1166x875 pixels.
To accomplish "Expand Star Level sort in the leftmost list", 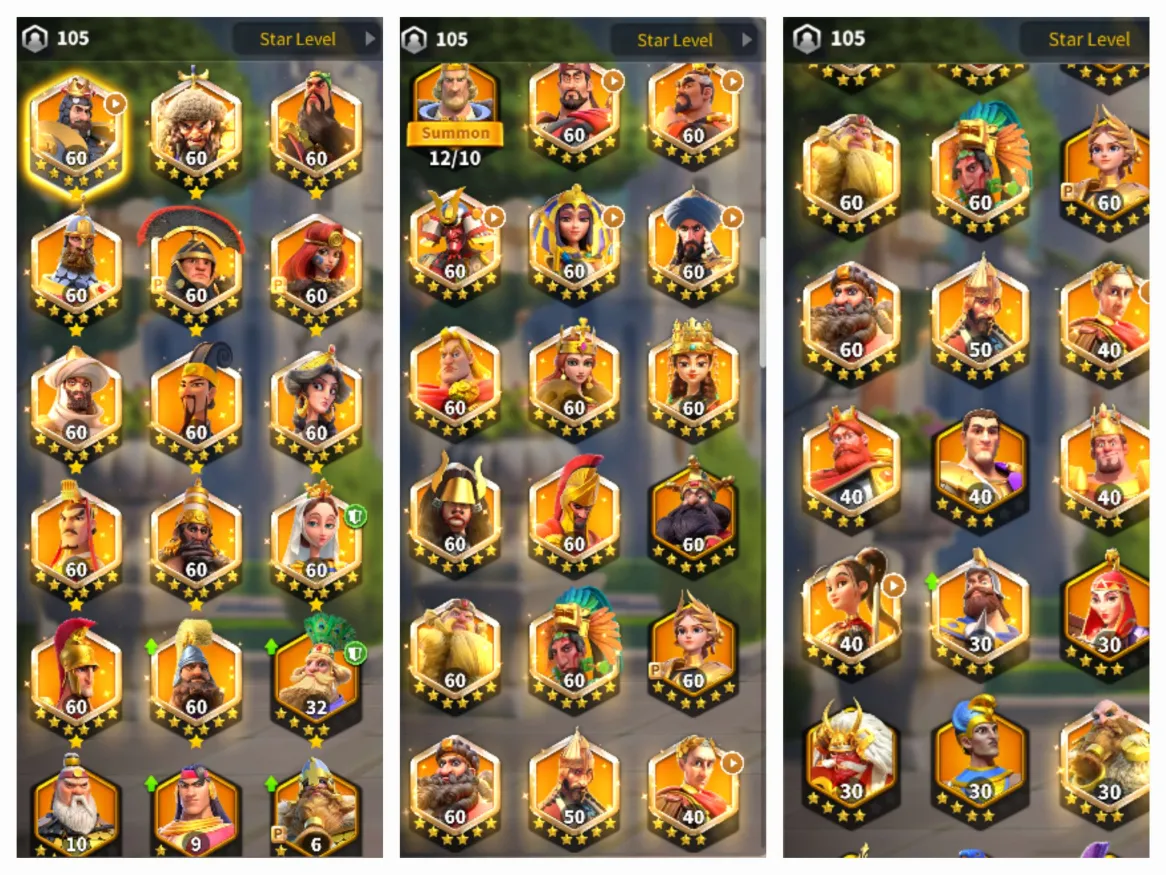I will click(x=308, y=39).
